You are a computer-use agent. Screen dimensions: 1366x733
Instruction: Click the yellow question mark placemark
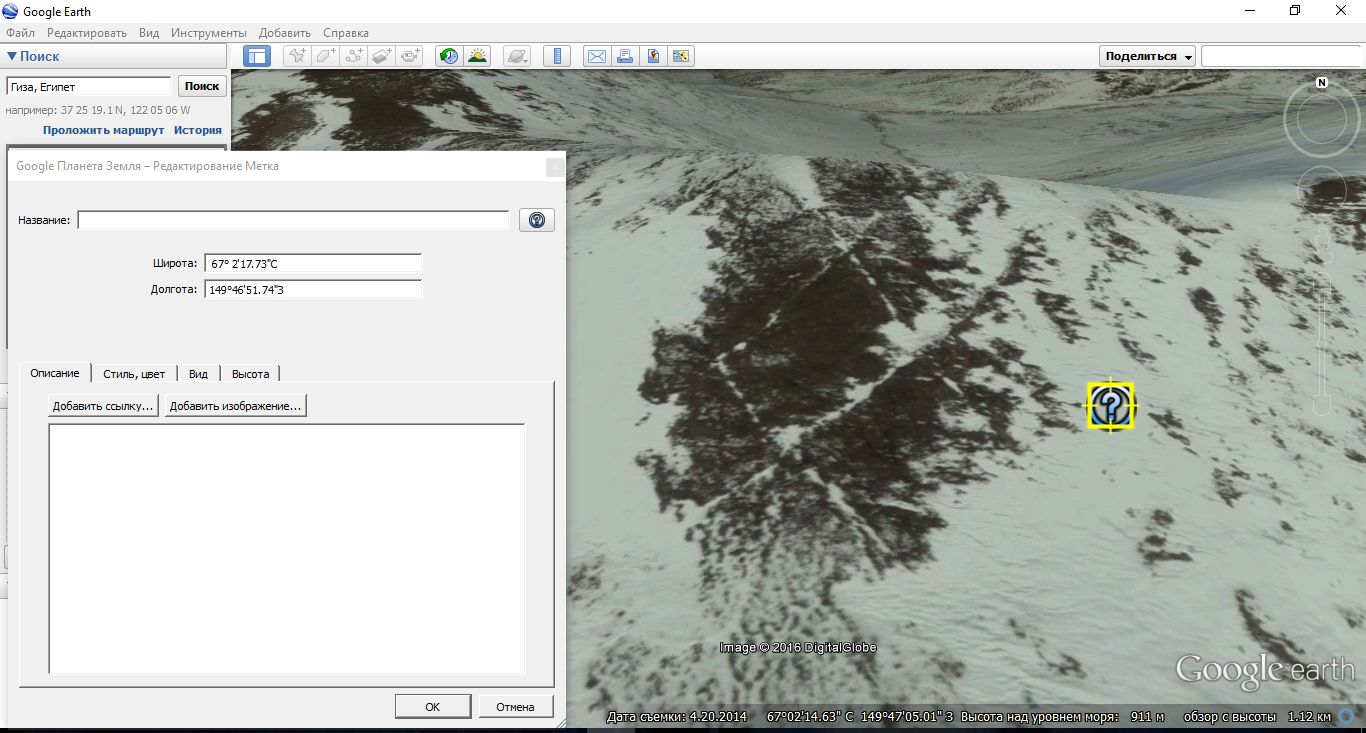coord(1111,406)
